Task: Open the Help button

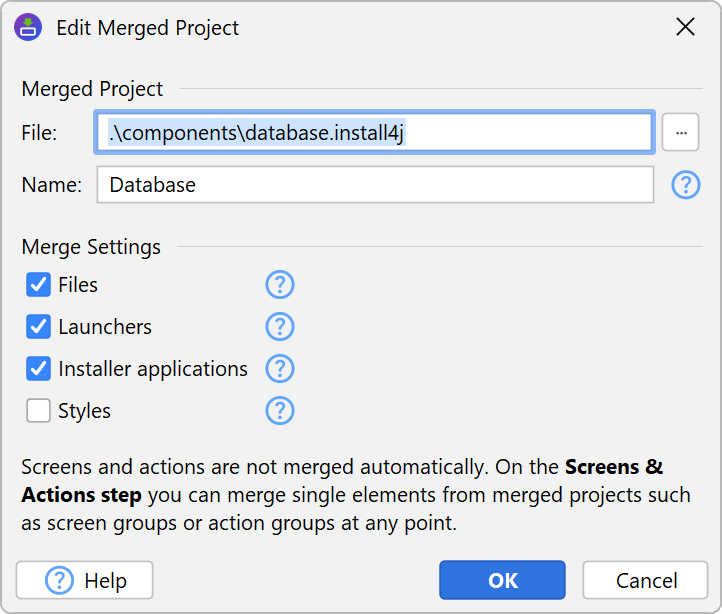Action: (x=85, y=580)
